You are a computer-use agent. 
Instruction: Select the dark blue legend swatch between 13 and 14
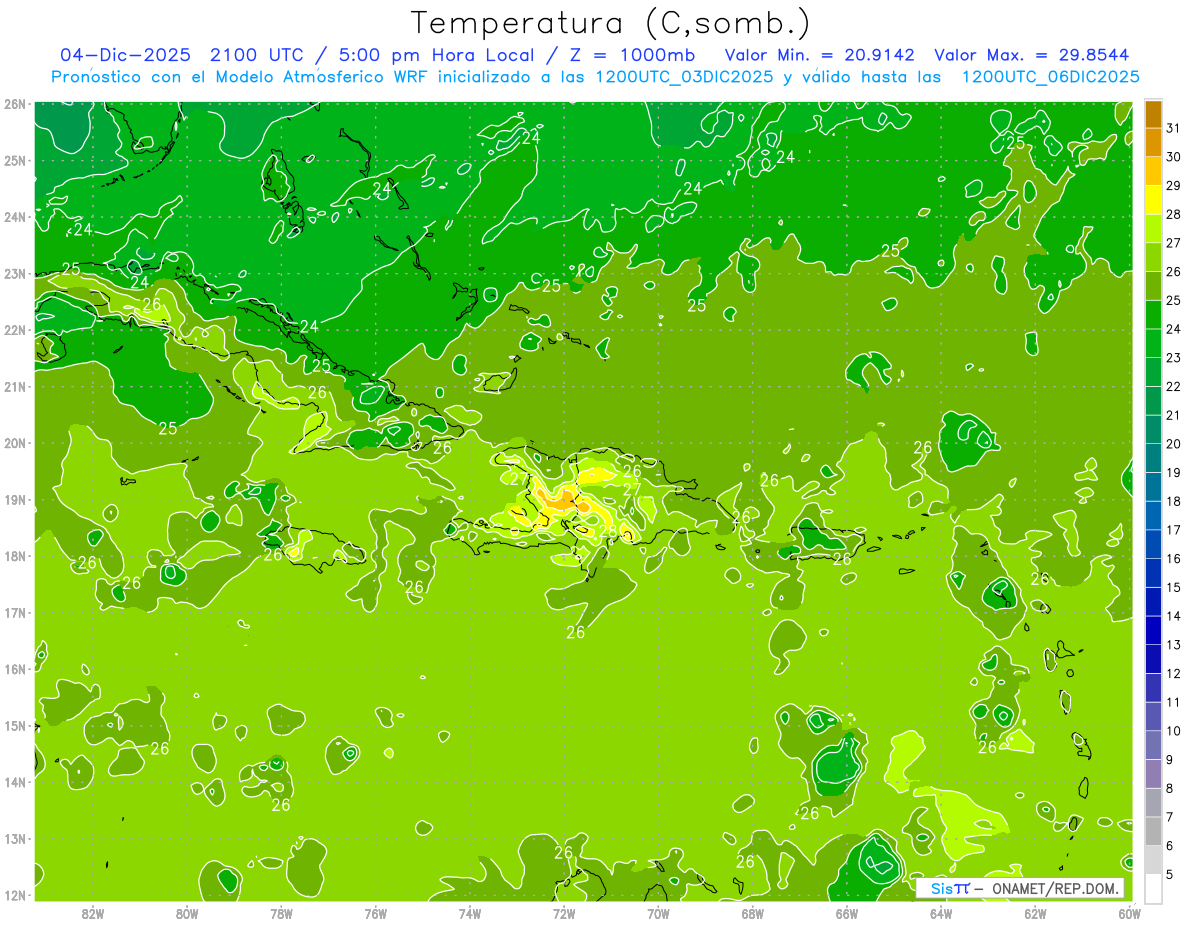1153,630
